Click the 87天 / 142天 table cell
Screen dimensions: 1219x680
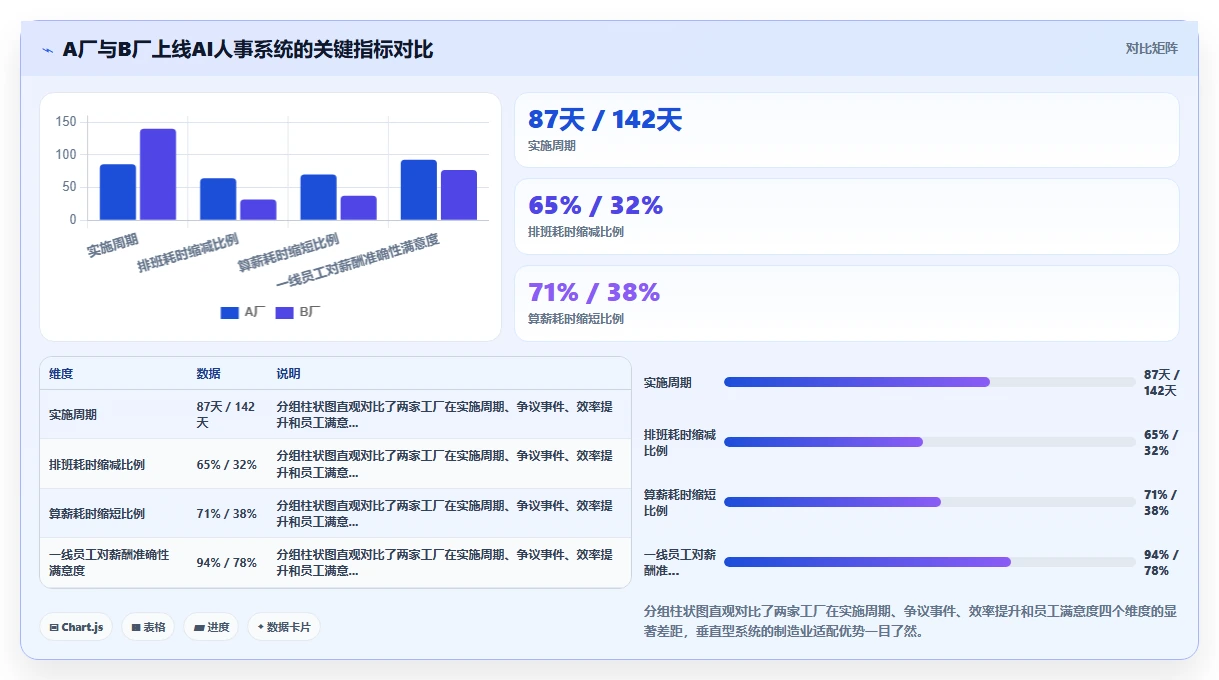click(228, 414)
